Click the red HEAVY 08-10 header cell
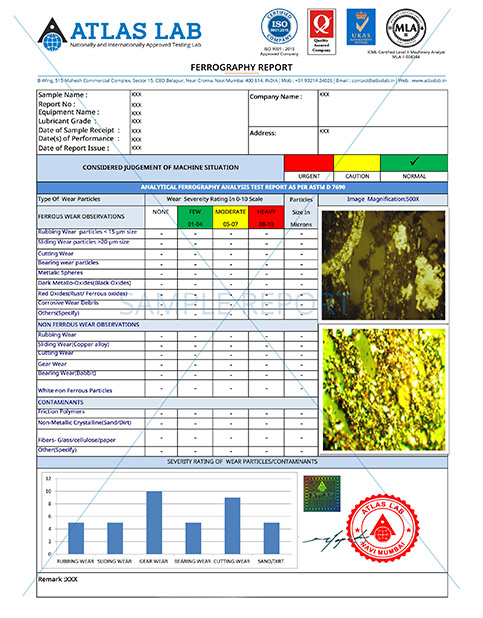Image resolution: width=483 pixels, height=618 pixels. click(266, 217)
